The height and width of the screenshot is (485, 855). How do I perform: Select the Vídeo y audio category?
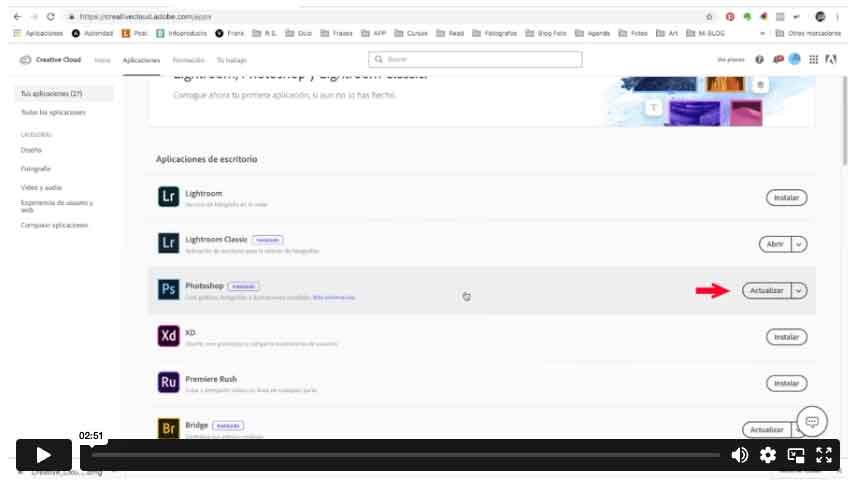click(41, 187)
